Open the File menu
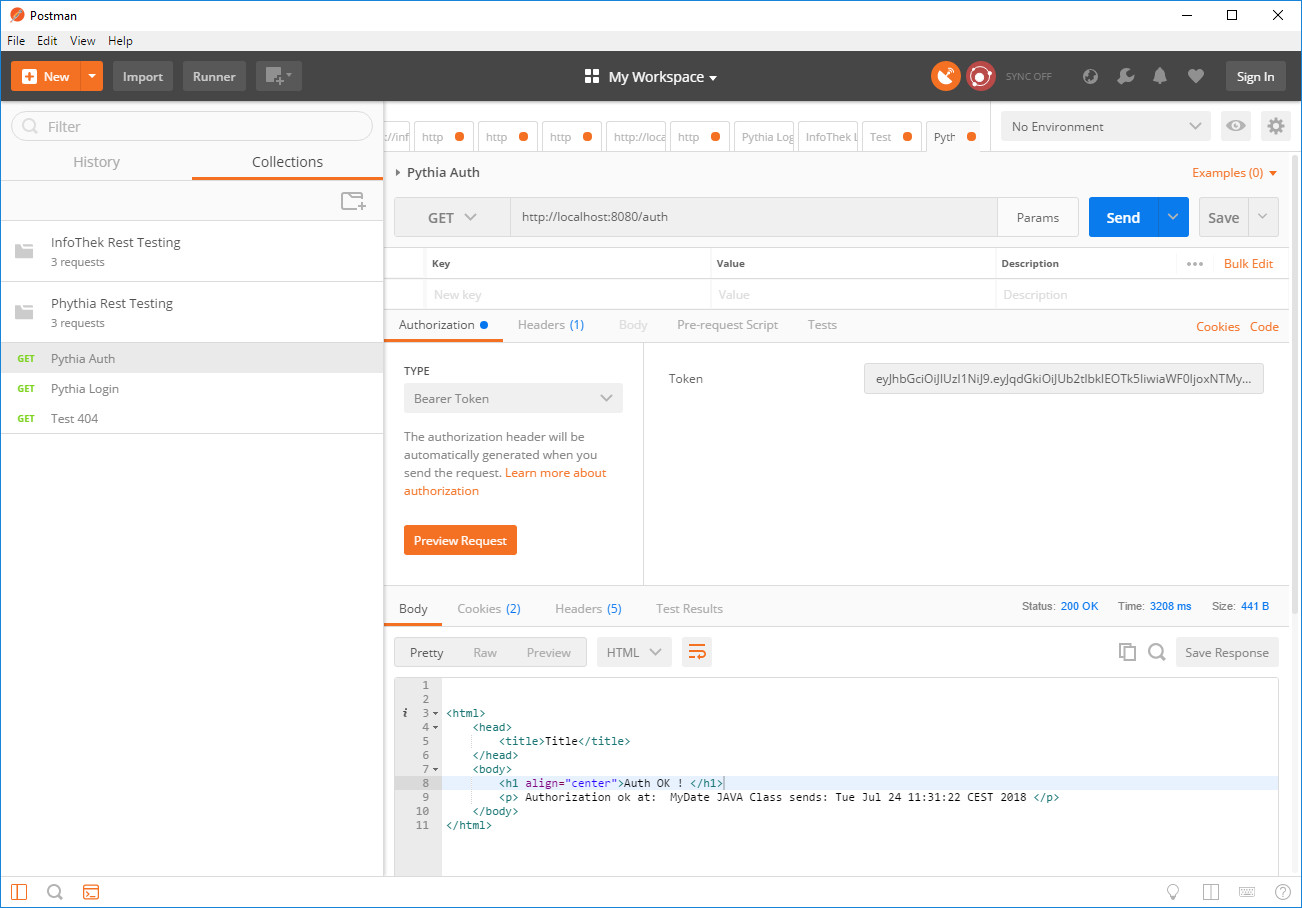This screenshot has width=1302, height=908. [x=16, y=41]
